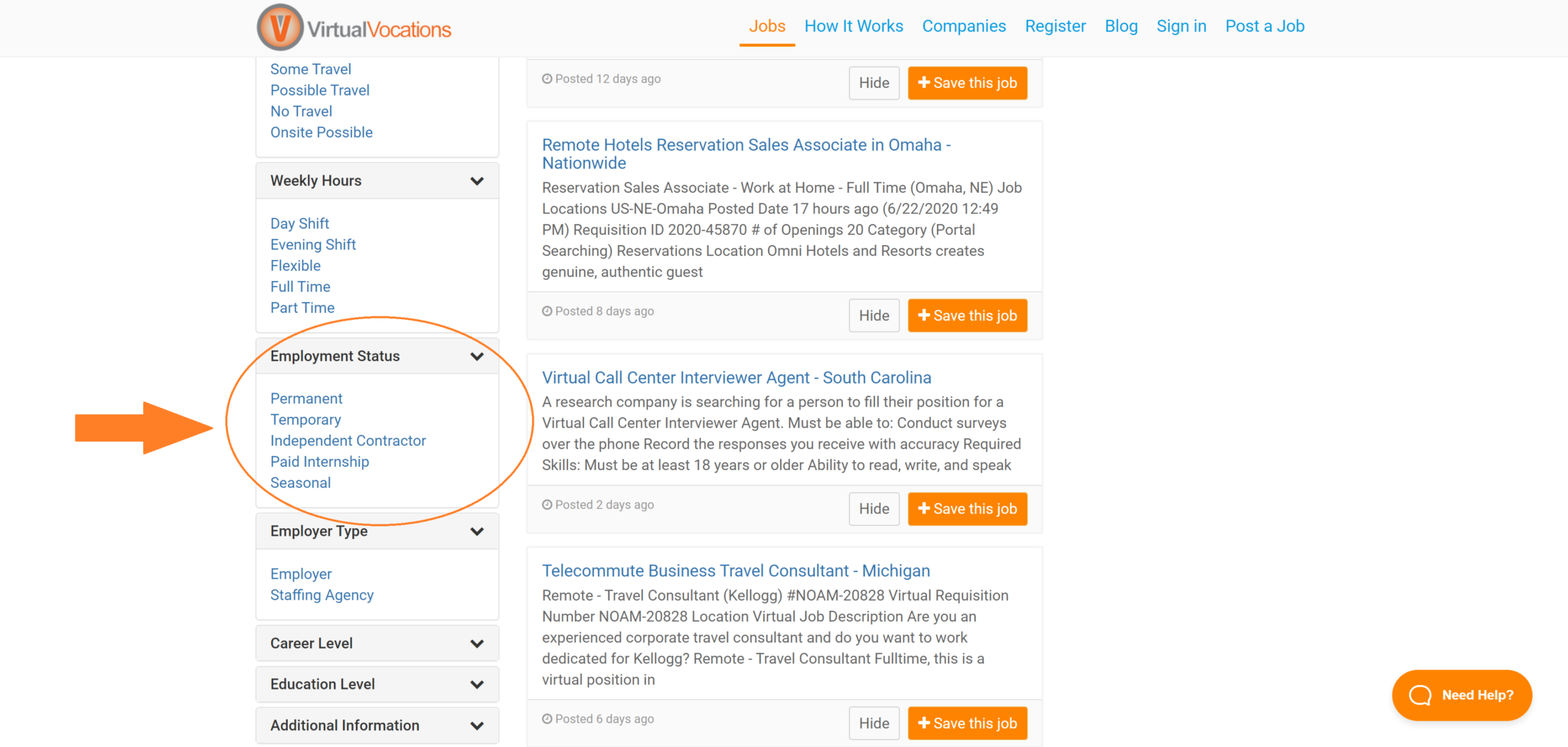Screen dimensions: 1568x747
Task: Collapse the Employment Status filter section
Action: [x=477, y=357]
